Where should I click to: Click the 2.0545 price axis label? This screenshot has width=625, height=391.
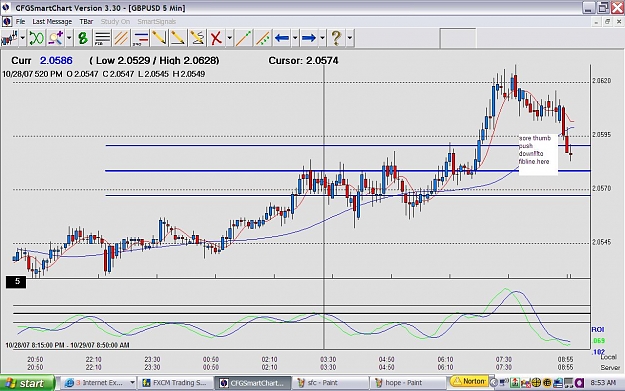click(601, 242)
